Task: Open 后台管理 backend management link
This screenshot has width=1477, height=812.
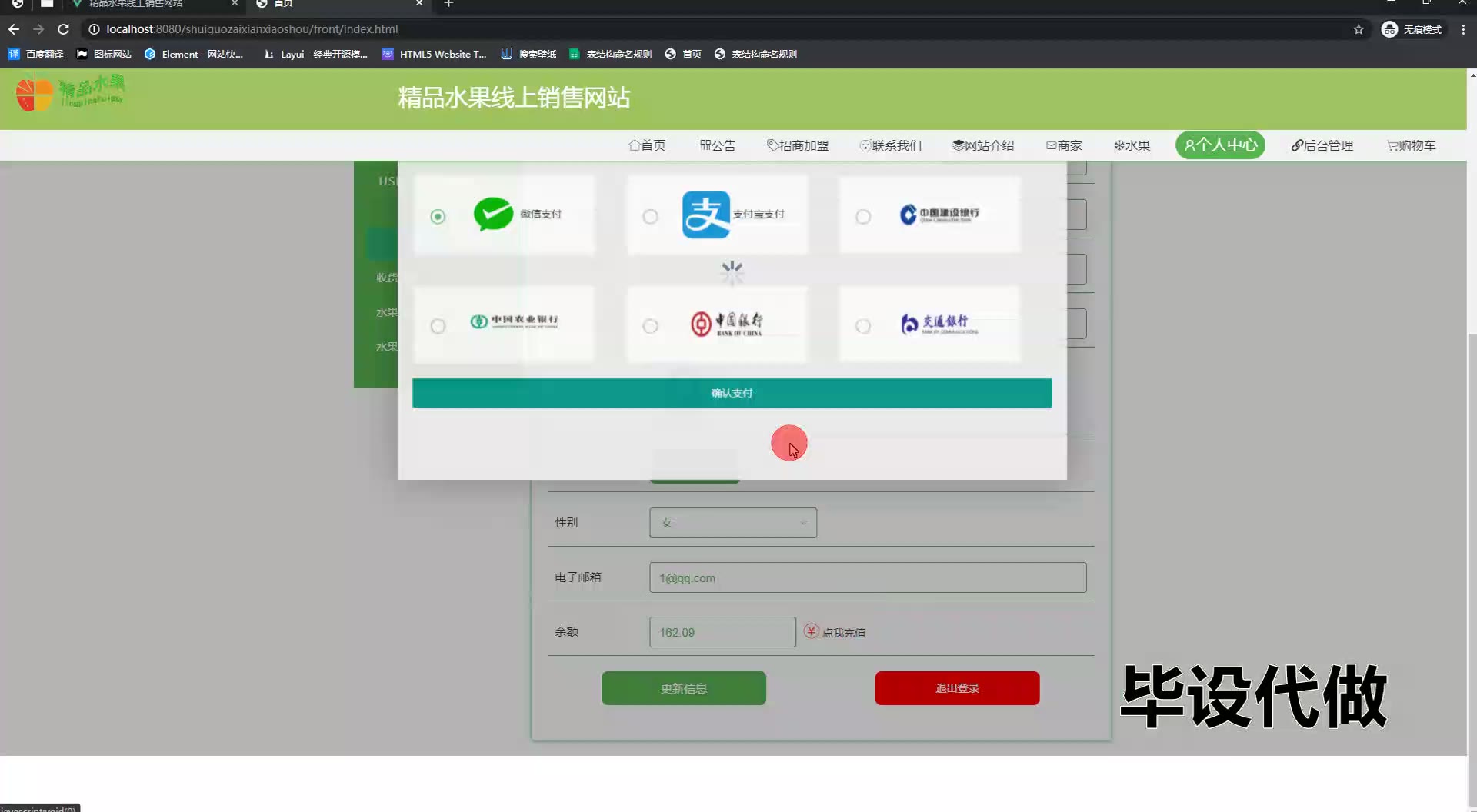Action: [x=1322, y=145]
